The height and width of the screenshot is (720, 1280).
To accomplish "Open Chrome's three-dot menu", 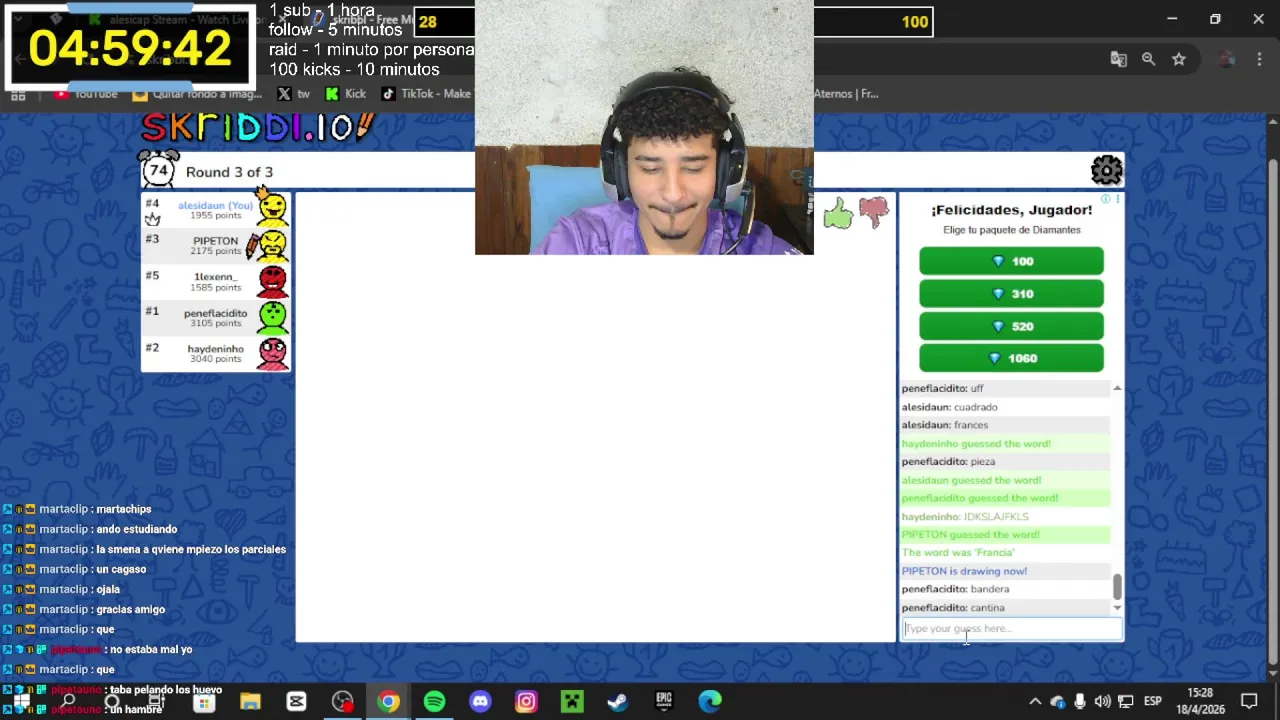I will (1257, 60).
